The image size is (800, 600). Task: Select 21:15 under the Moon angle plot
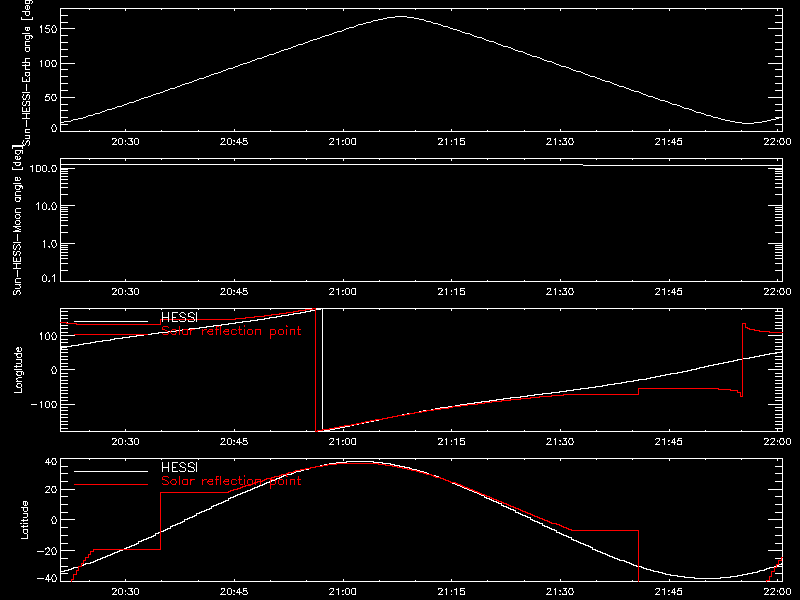(x=452, y=291)
